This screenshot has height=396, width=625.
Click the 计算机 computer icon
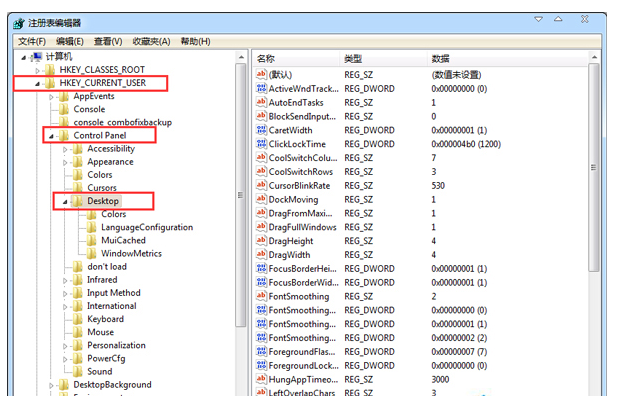36,57
